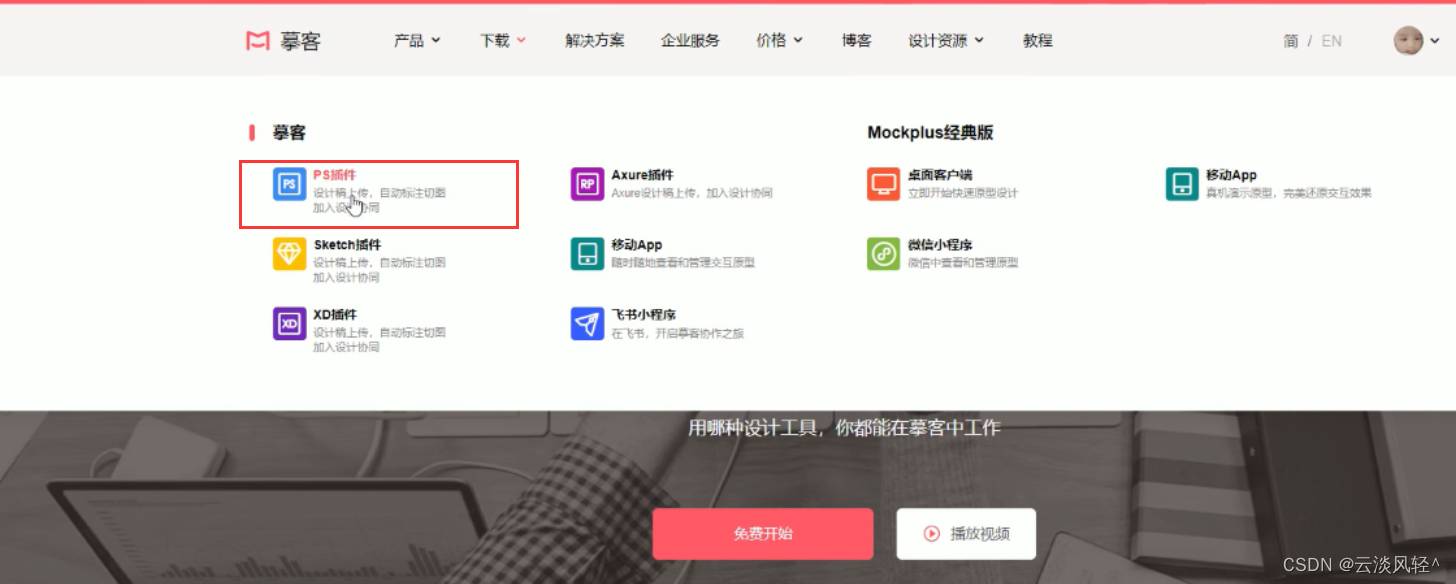Open the XD插件 icon

pyautogui.click(x=289, y=324)
